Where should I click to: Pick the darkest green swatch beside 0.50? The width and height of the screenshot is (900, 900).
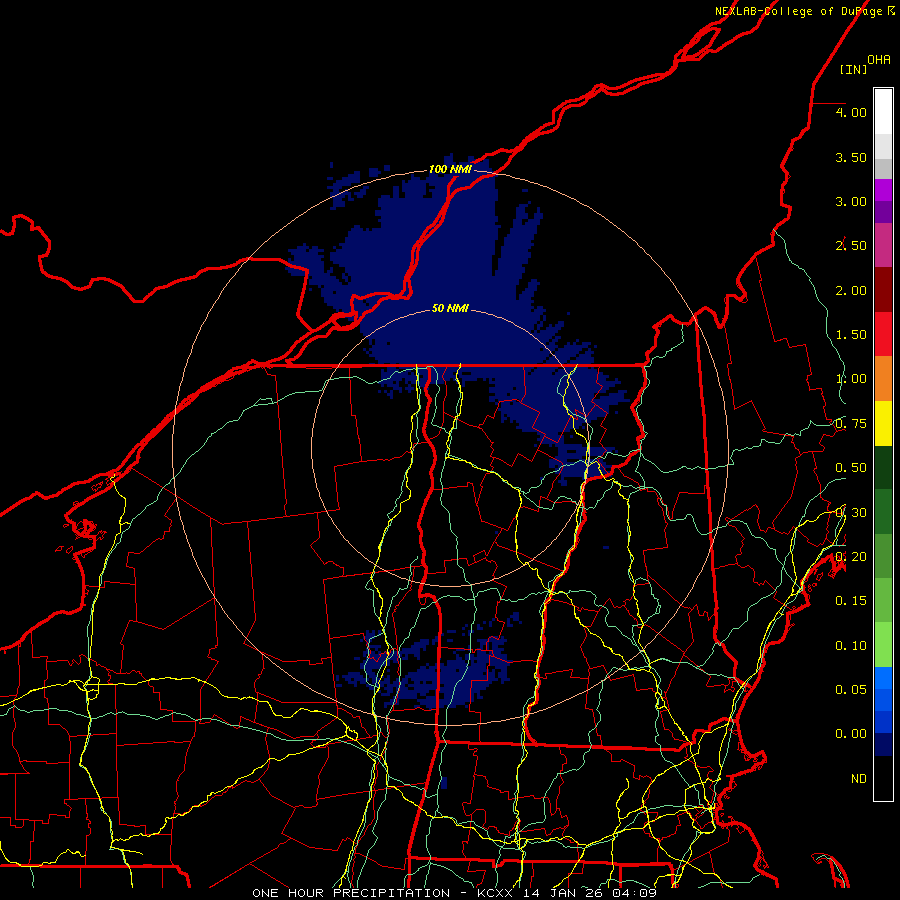883,468
